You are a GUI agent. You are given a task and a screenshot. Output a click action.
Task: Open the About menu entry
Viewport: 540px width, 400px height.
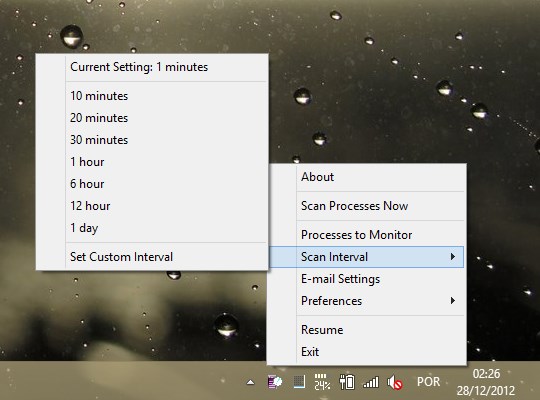coord(367,177)
